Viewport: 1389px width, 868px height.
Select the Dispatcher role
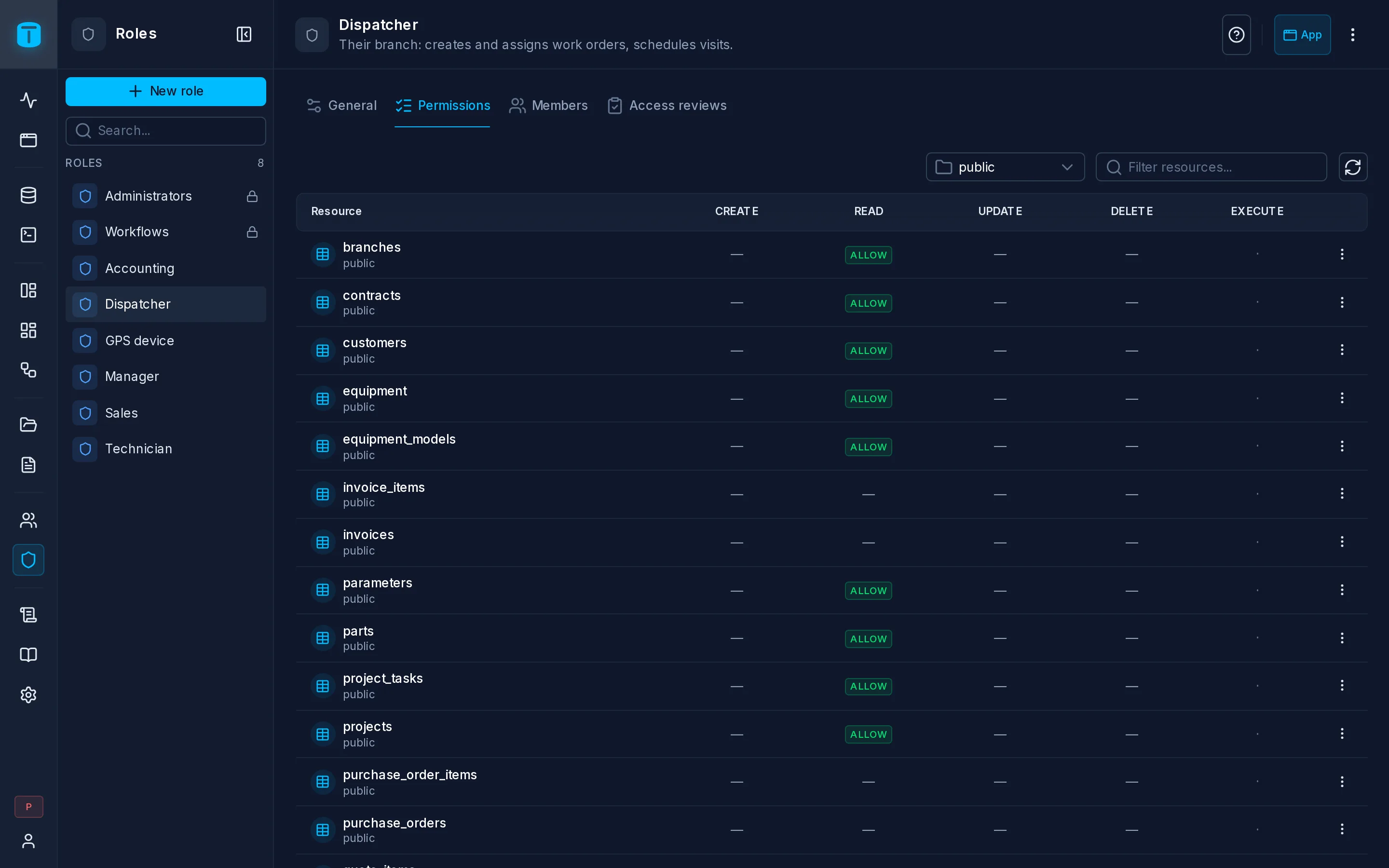coord(166,304)
